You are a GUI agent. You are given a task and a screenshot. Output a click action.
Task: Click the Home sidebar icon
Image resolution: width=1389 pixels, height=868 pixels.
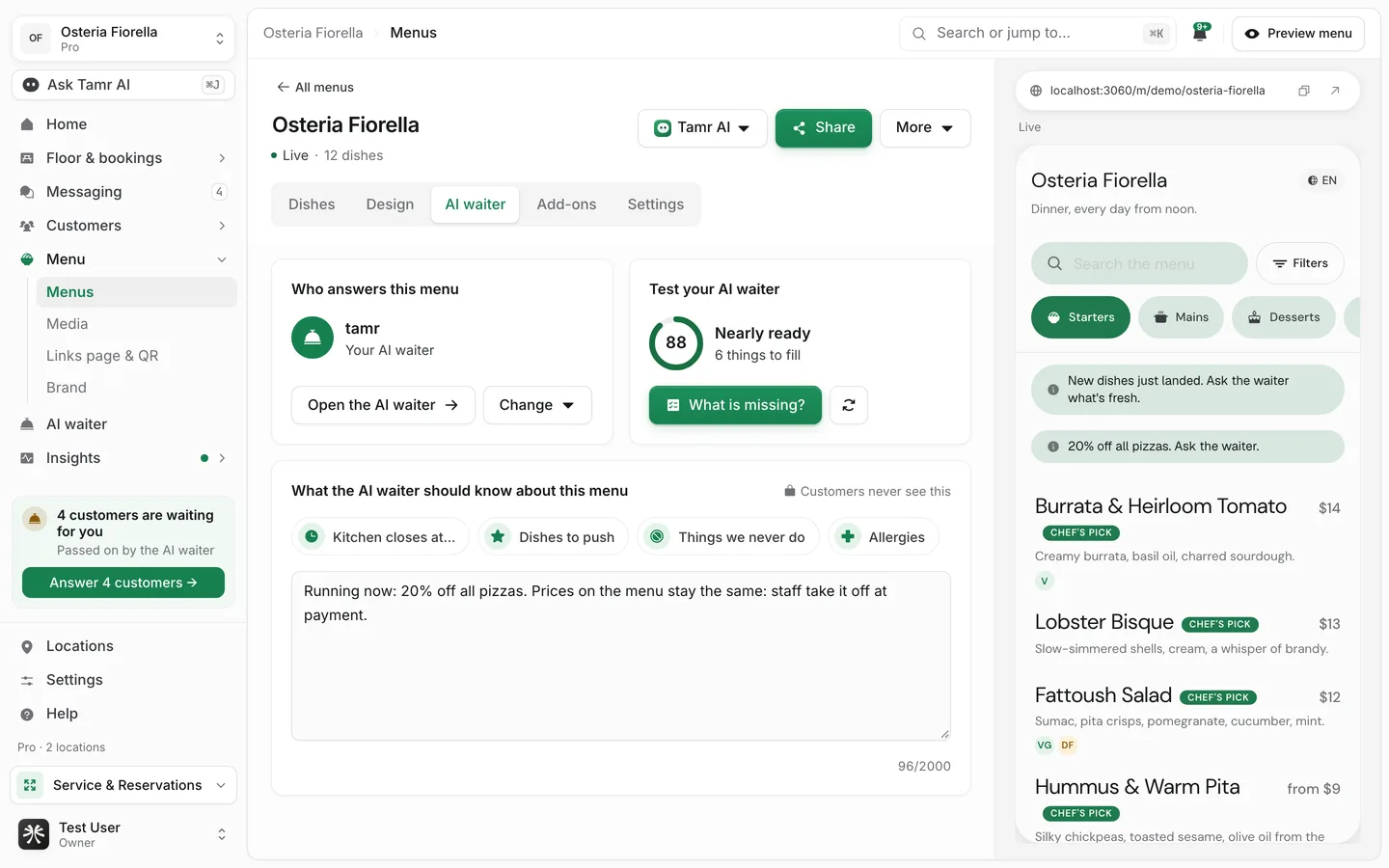pyautogui.click(x=27, y=124)
